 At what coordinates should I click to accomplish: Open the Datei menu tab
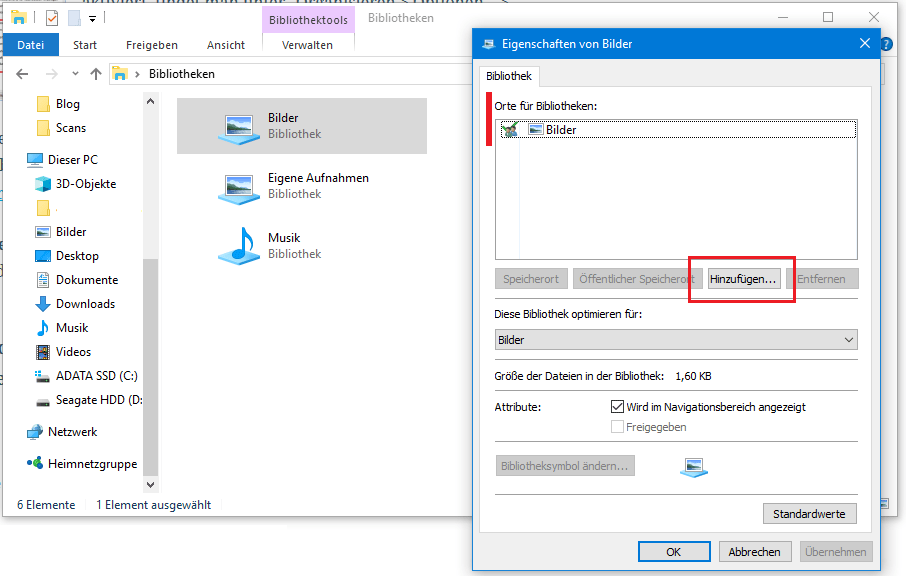31,45
